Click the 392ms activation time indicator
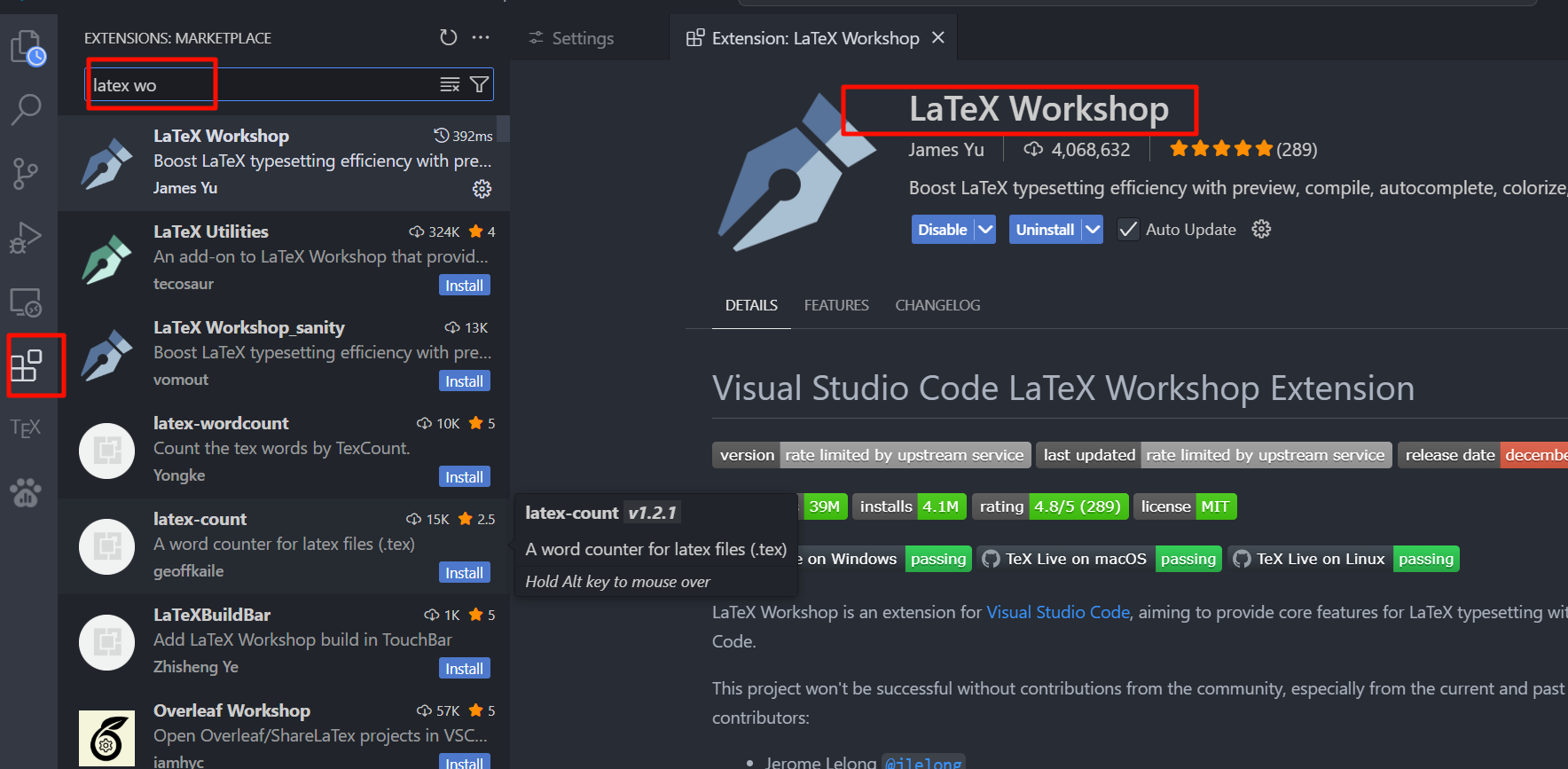The image size is (1568, 769). click(463, 136)
